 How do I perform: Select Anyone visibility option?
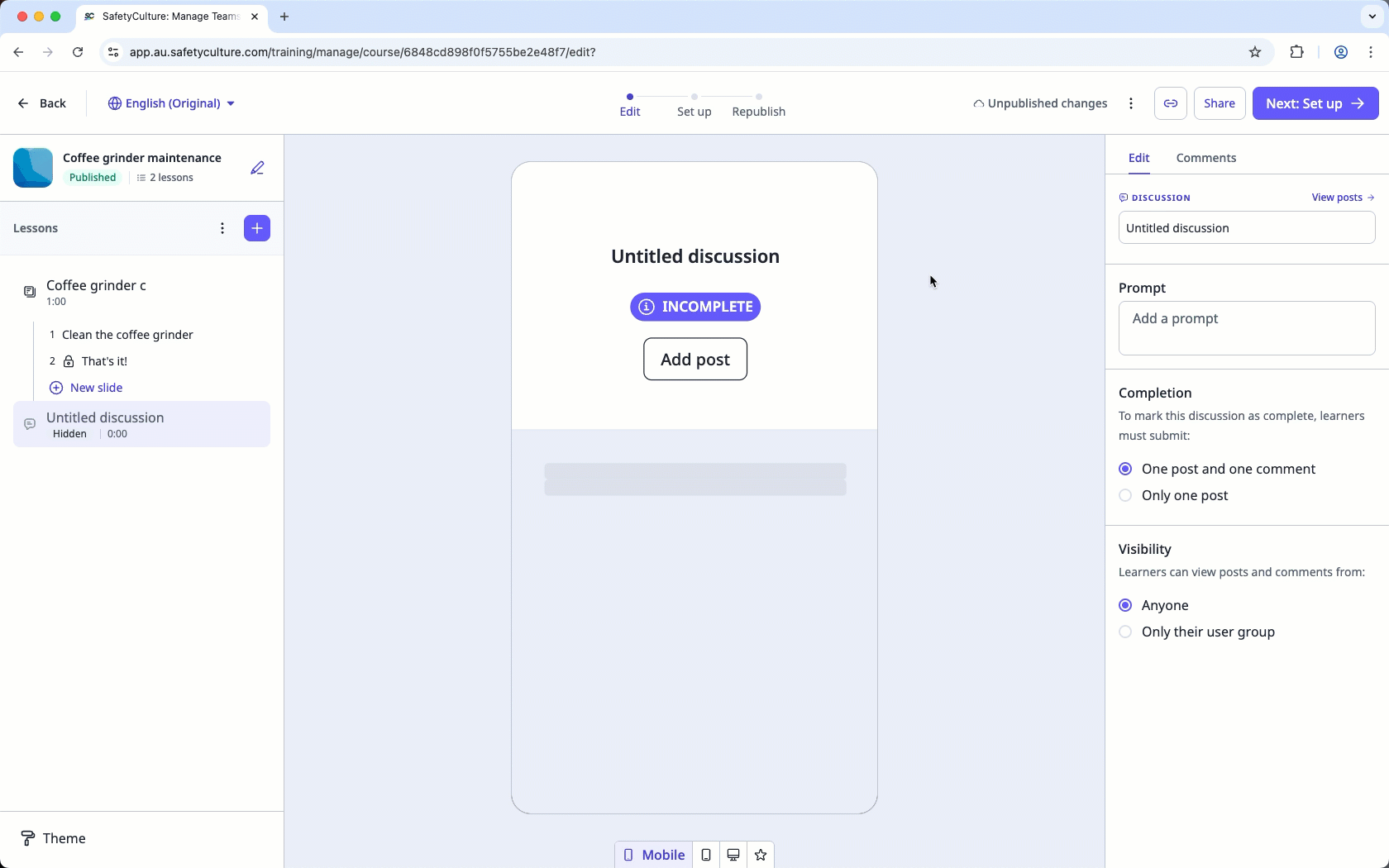click(x=1153, y=605)
